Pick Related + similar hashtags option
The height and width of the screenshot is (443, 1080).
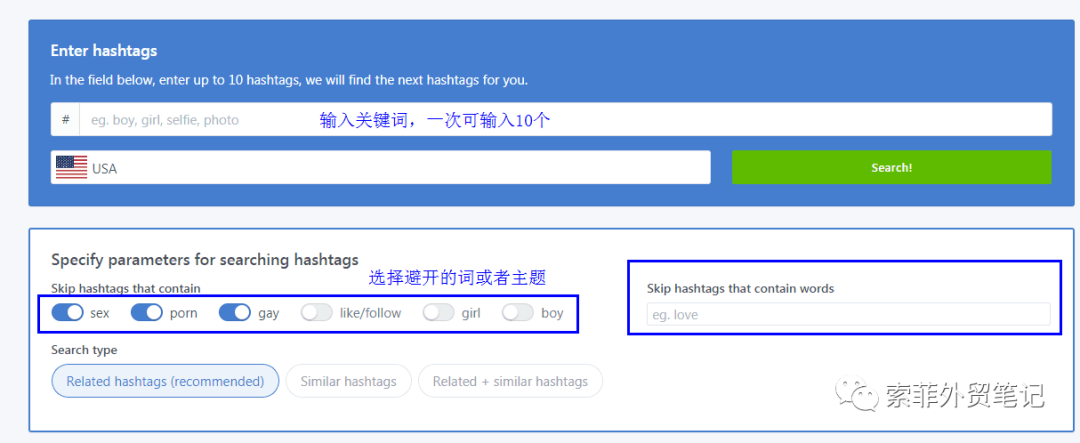[x=510, y=381]
